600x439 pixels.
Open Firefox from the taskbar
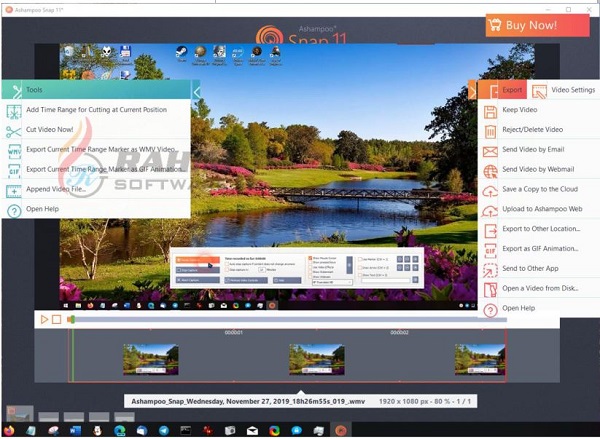(8, 431)
